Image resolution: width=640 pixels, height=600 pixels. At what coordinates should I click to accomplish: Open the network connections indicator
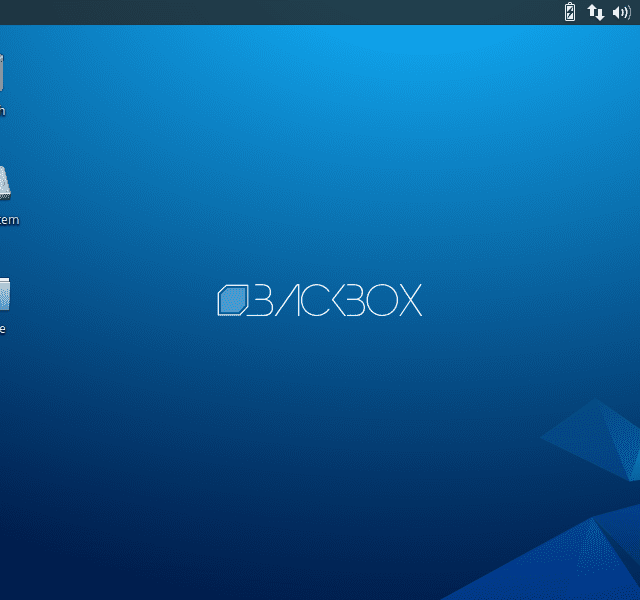[596, 12]
